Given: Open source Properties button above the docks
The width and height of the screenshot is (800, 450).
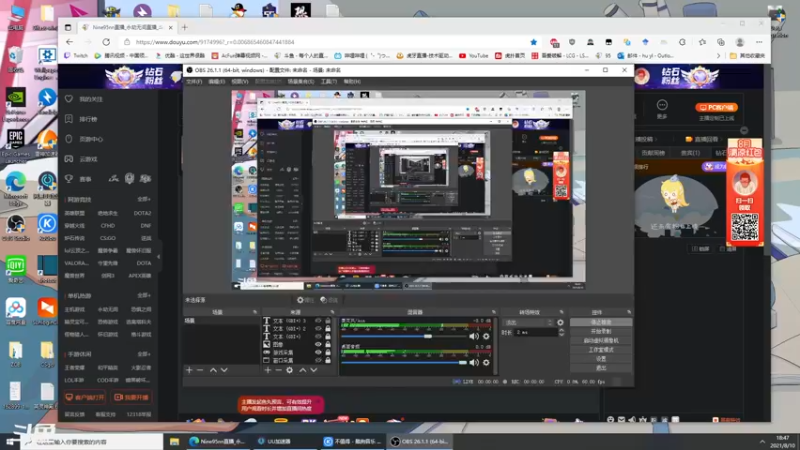Looking at the screenshot, I should [x=305, y=300].
